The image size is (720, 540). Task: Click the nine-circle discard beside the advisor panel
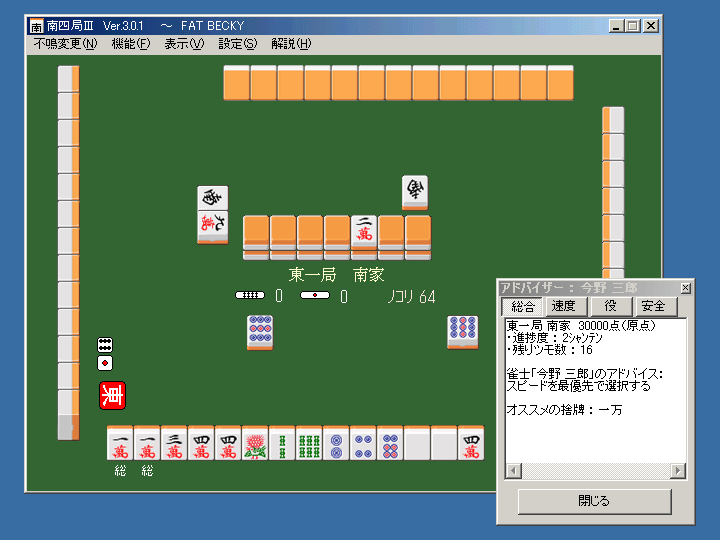462,332
